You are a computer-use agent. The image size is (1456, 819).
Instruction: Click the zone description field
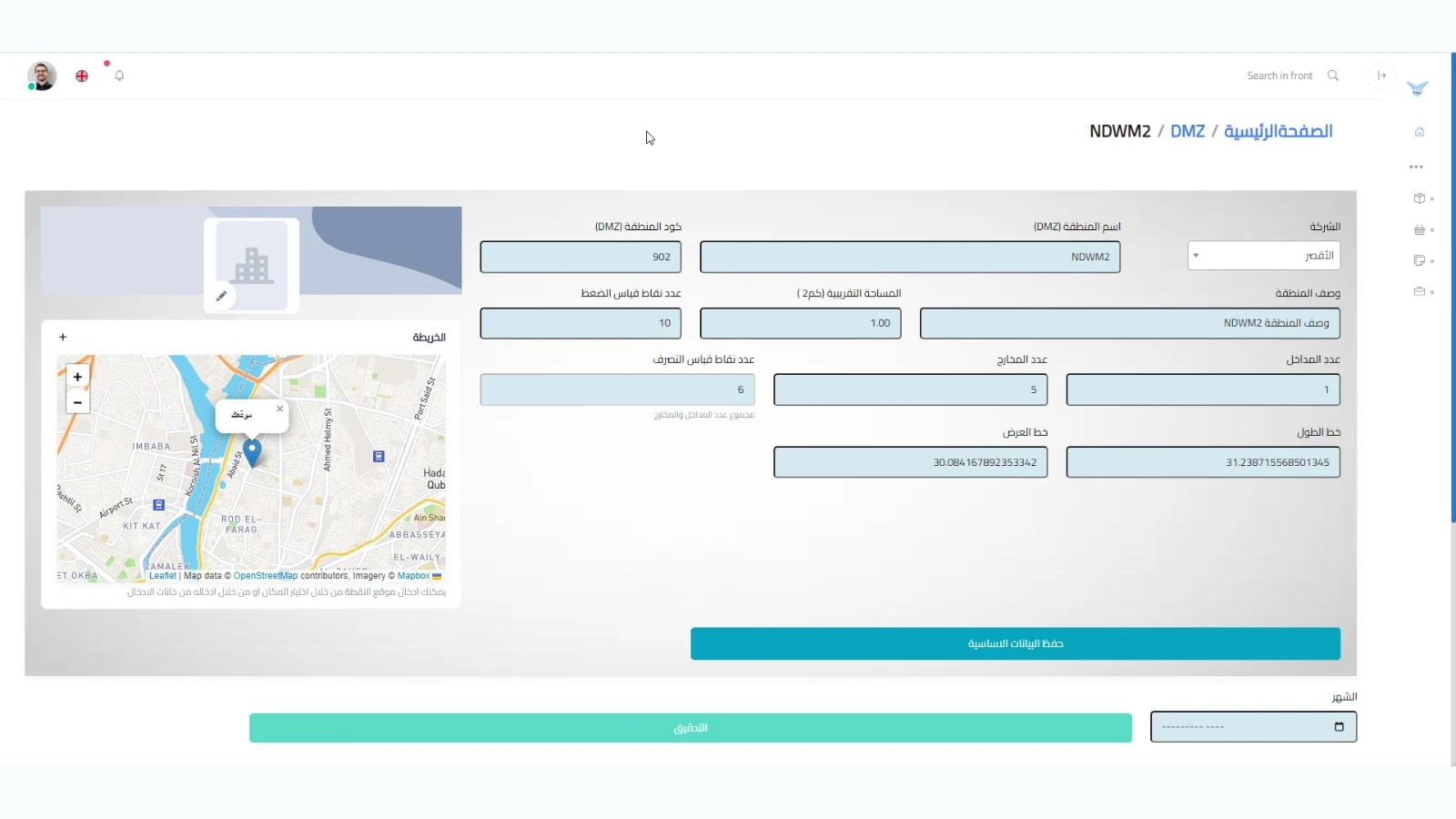point(1130,323)
